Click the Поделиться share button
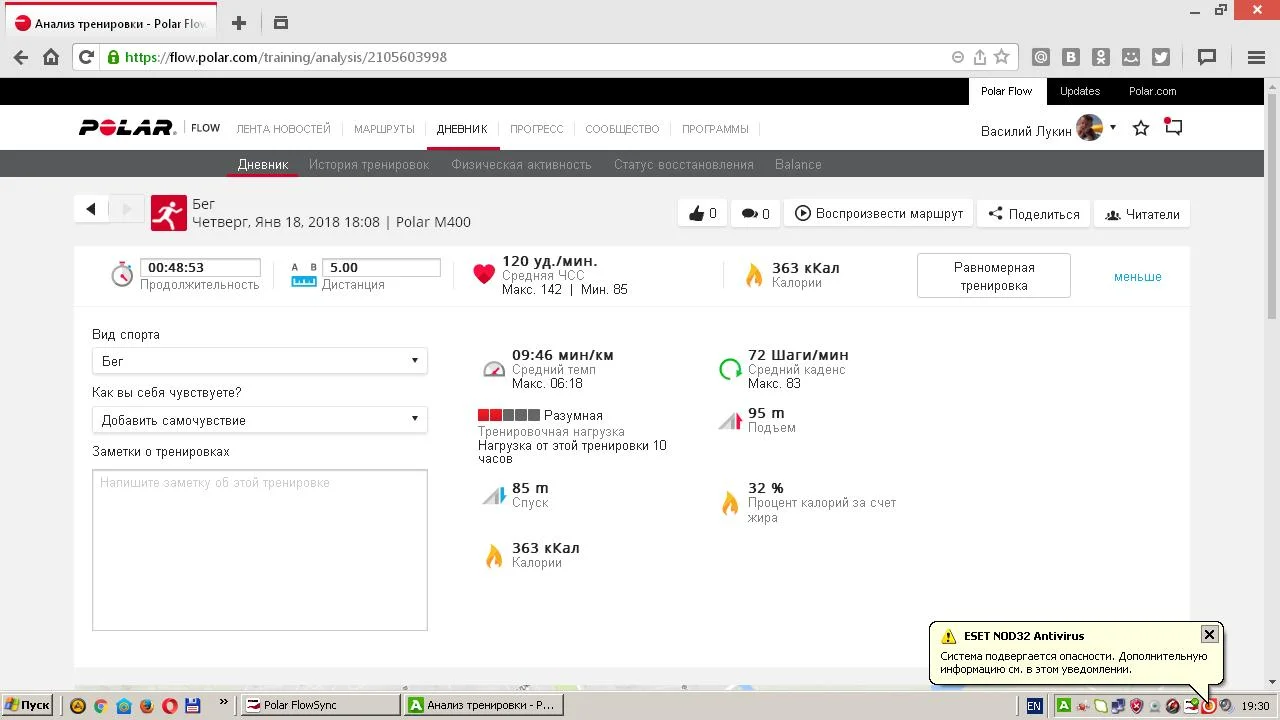Viewport: 1280px width, 720px height. pos(1033,214)
